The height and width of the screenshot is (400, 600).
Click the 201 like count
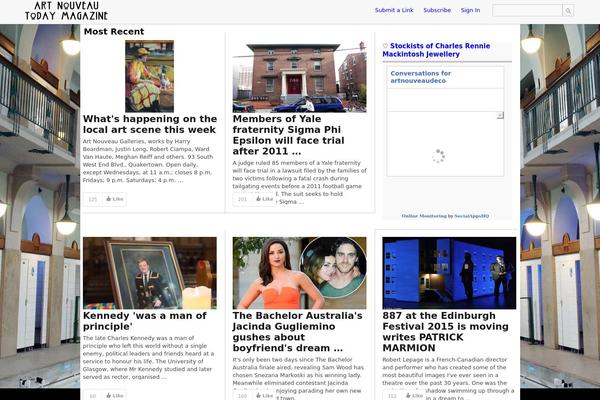tap(242, 199)
